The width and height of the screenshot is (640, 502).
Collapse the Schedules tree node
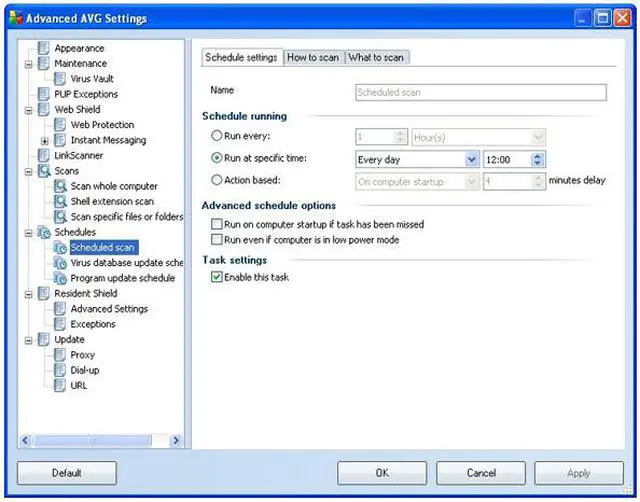pos(29,233)
